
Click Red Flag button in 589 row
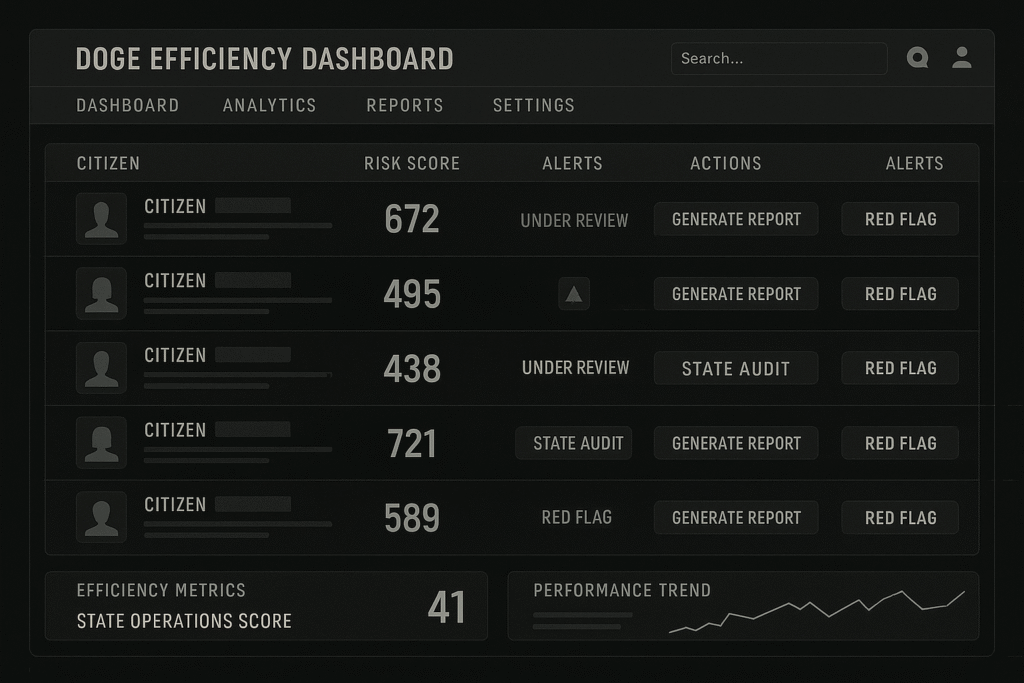pyautogui.click(x=901, y=518)
